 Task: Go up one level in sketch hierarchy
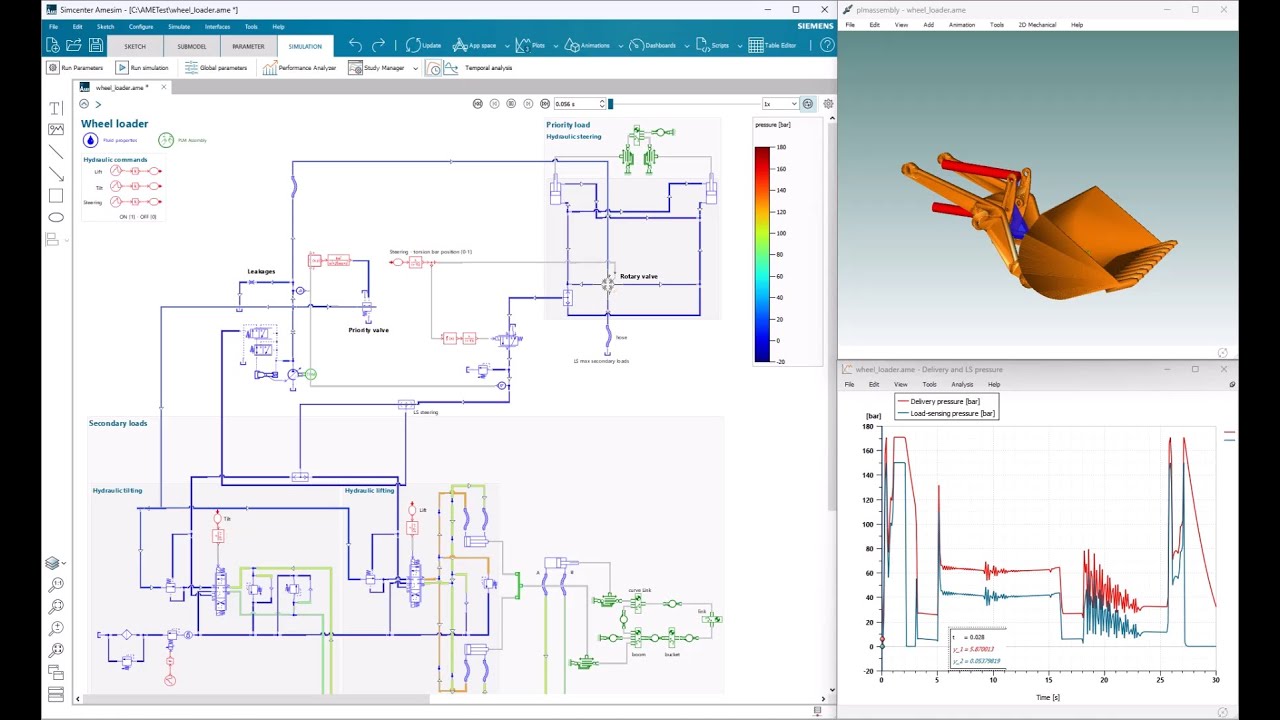[84, 104]
